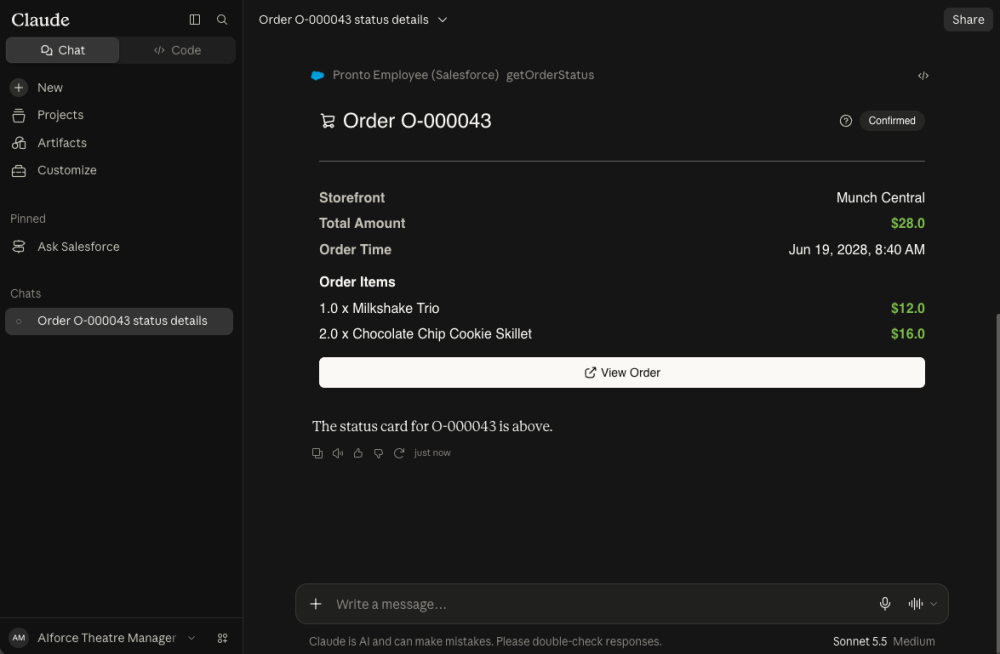Click the 'just now' timestamp
The image size is (1000, 654).
pos(432,453)
